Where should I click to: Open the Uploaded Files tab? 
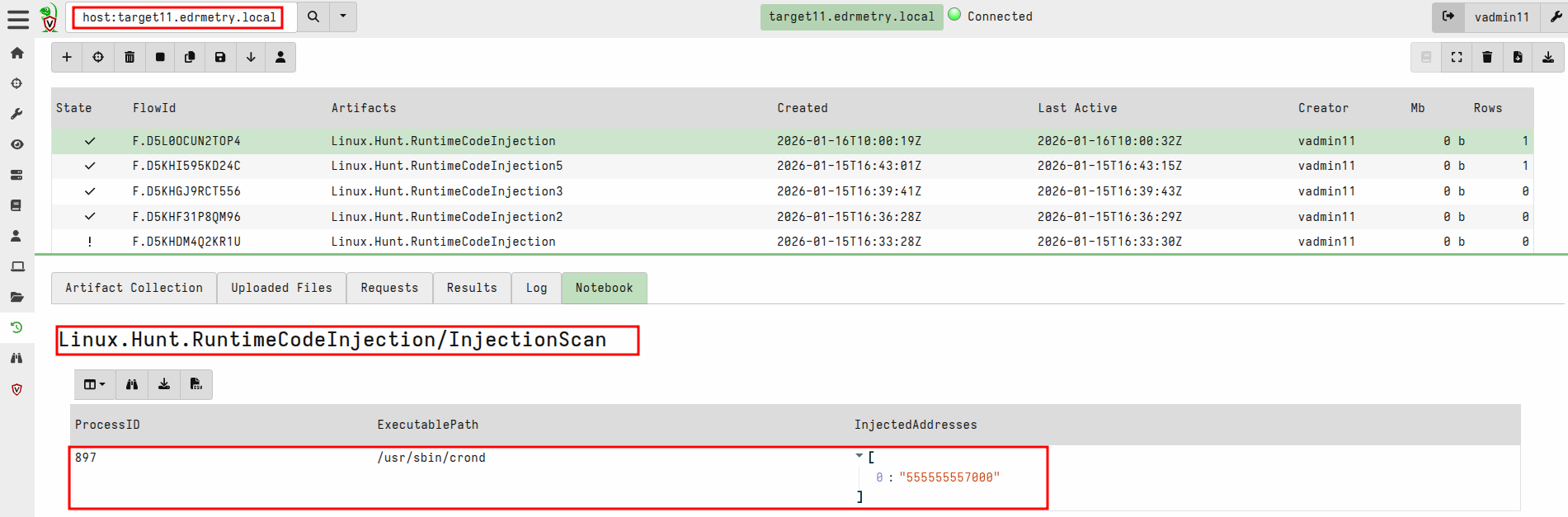[281, 288]
